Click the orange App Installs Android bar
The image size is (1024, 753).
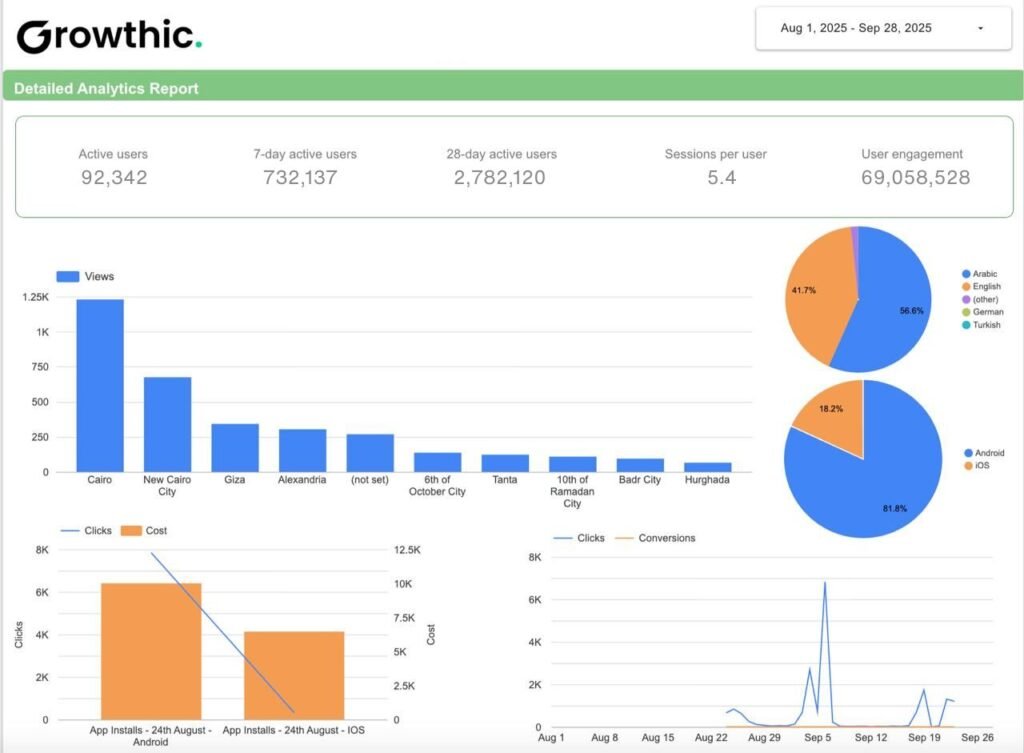pos(152,650)
